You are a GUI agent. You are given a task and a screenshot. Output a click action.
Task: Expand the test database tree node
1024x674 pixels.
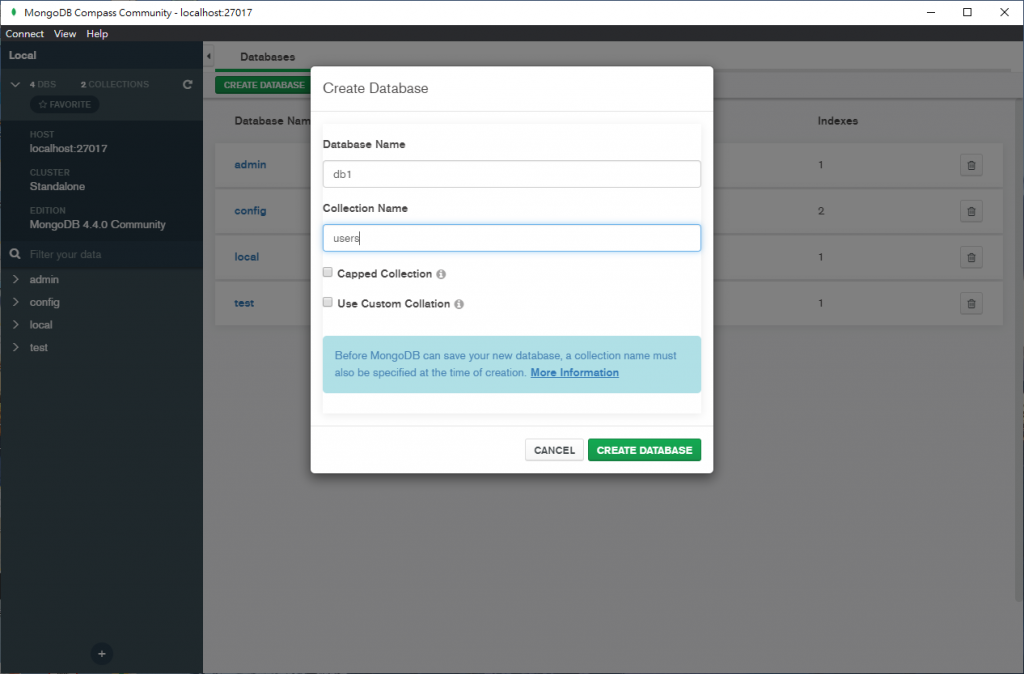pos(16,347)
